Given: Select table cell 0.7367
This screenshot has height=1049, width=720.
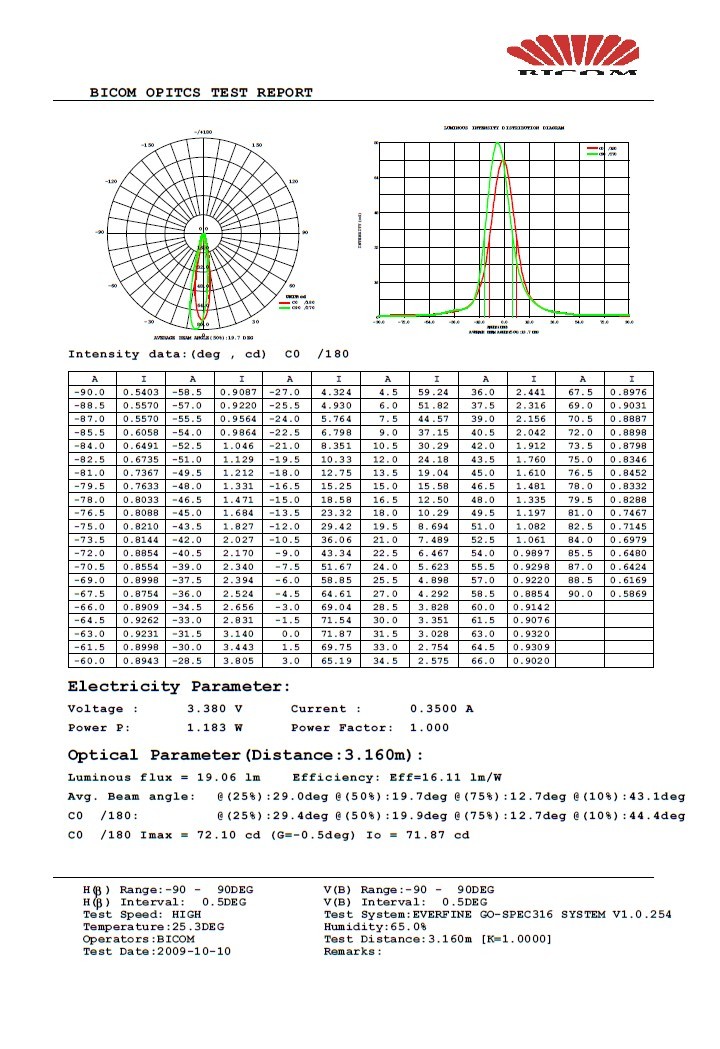Looking at the screenshot, I should point(141,472).
